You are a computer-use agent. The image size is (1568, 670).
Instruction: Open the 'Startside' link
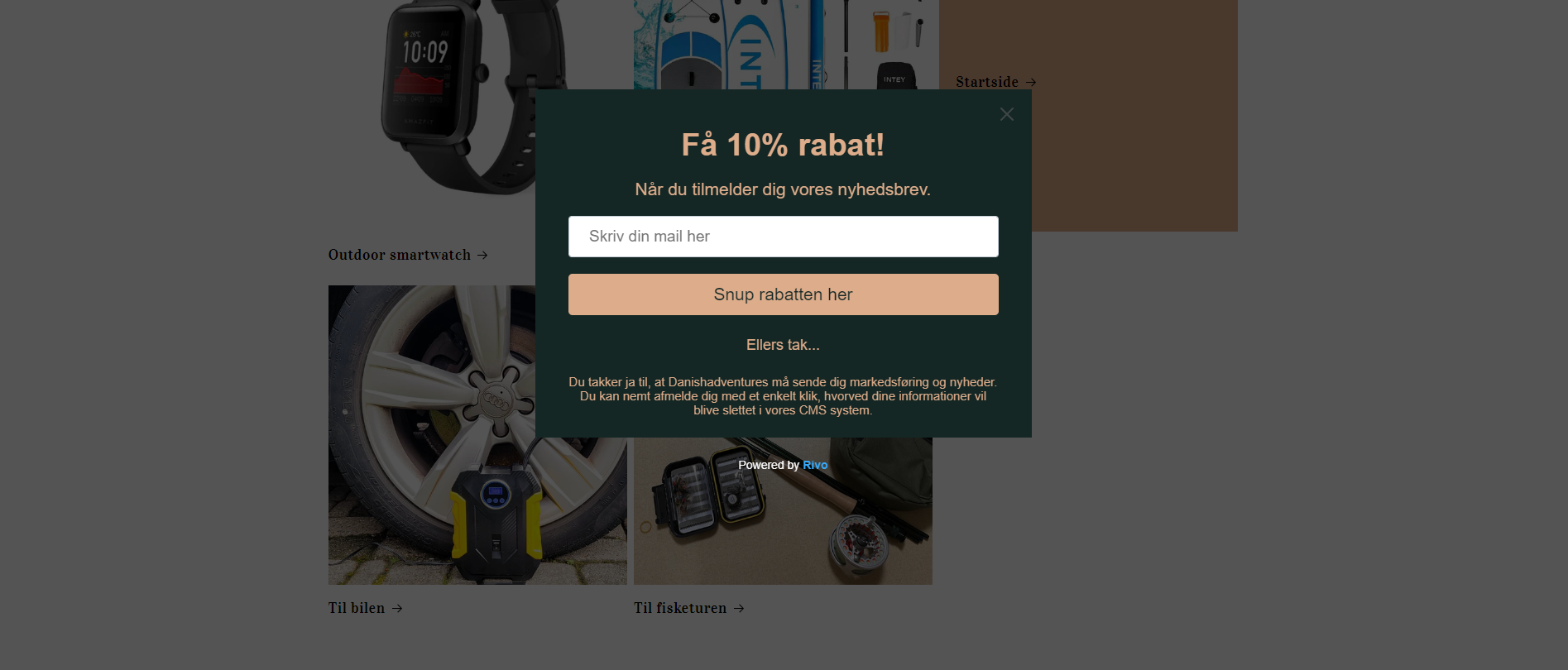987,82
